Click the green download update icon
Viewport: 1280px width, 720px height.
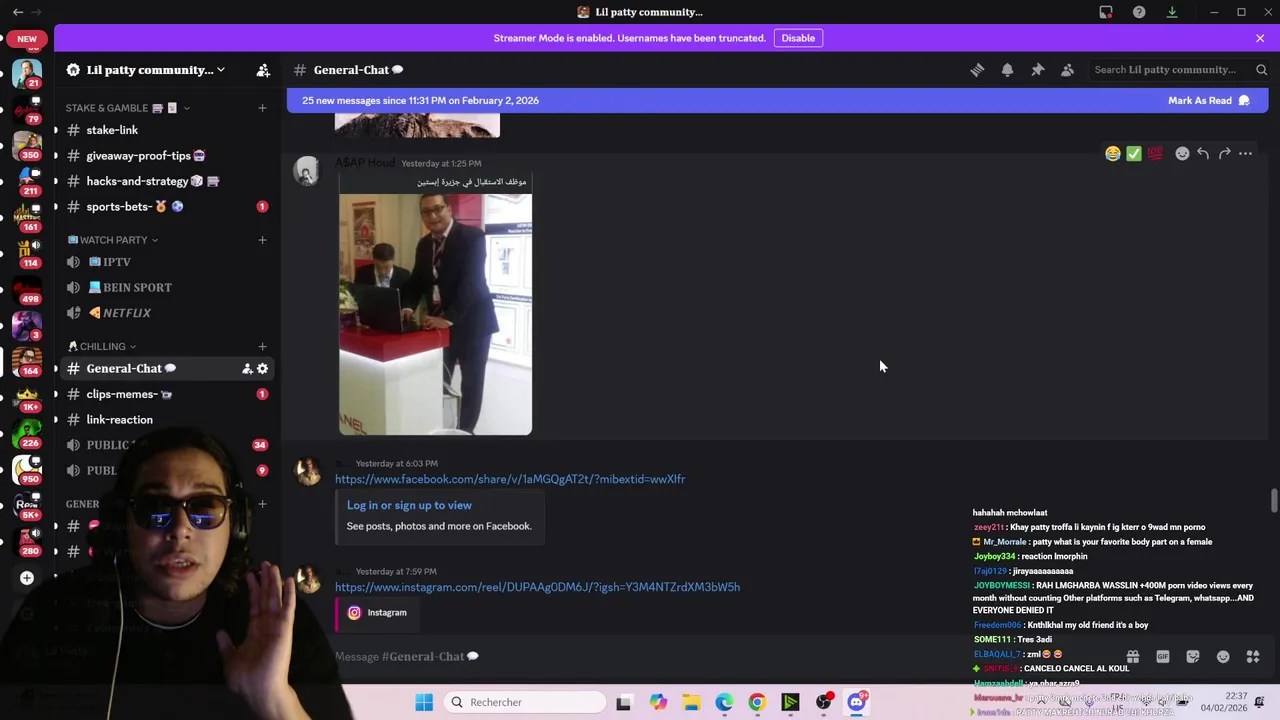click(x=1172, y=12)
